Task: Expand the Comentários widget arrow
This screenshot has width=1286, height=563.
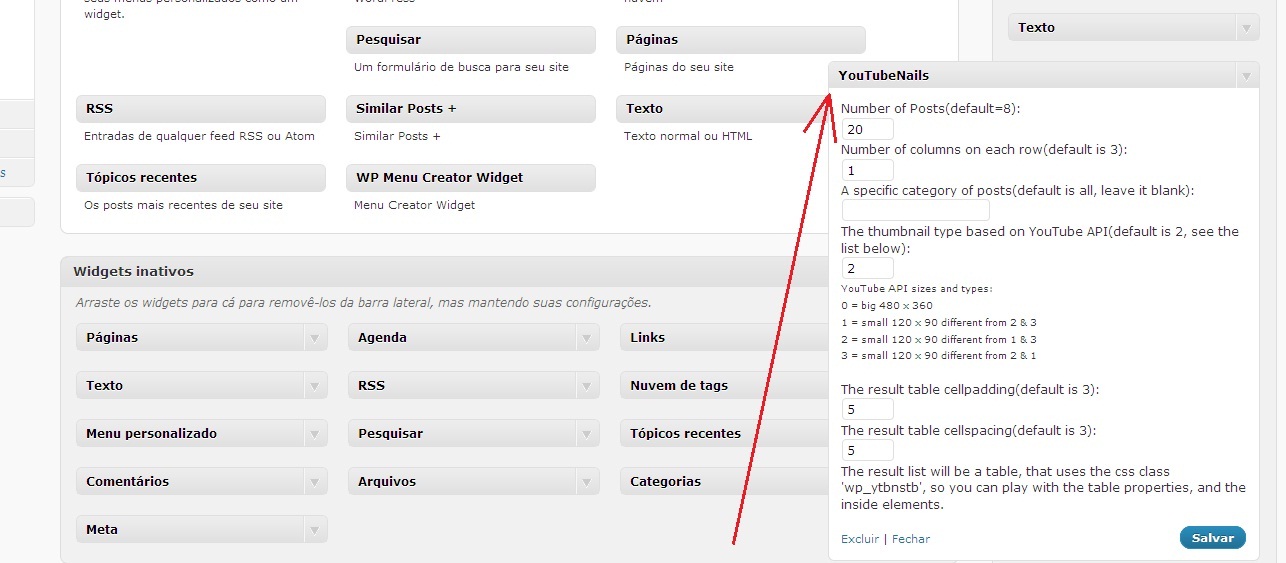Action: coord(314,482)
